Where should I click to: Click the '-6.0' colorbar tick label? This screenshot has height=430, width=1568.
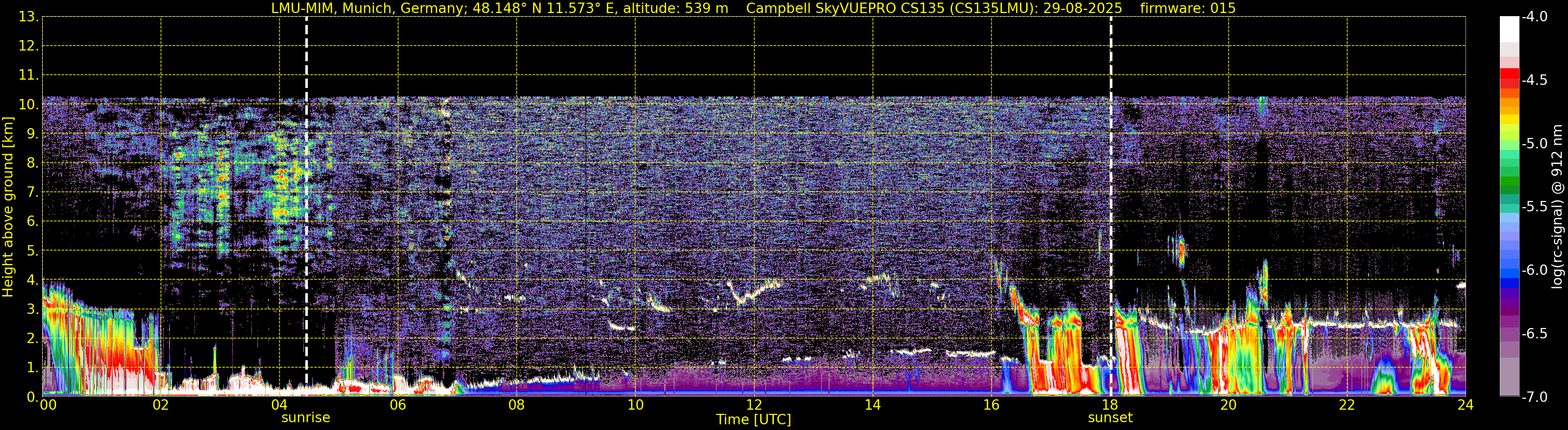(x=1535, y=270)
